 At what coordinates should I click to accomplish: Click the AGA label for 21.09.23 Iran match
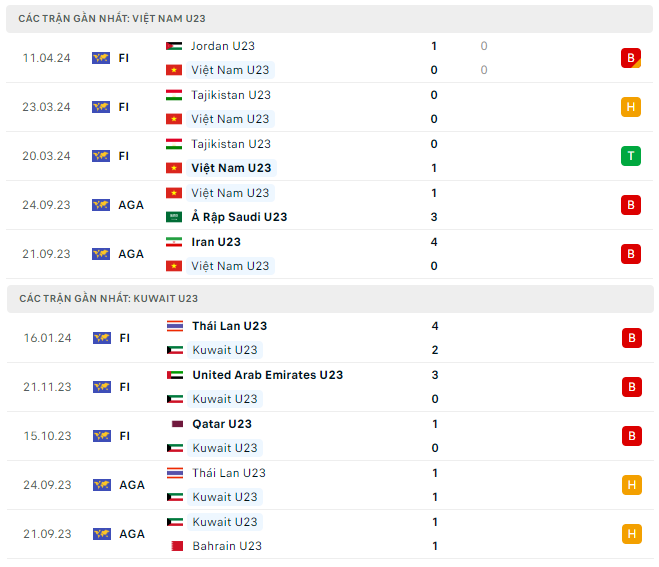tap(131, 254)
